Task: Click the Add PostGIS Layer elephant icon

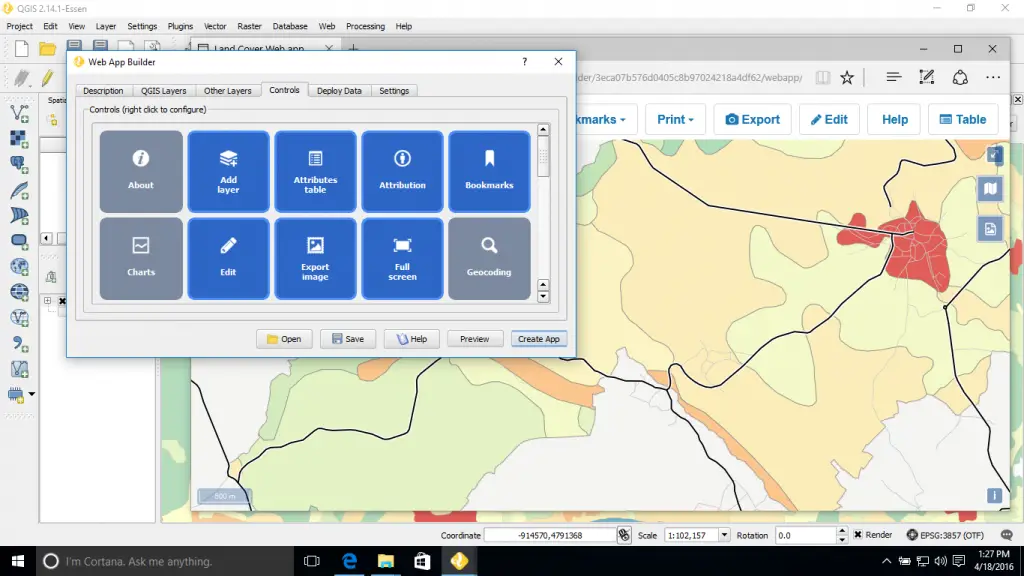Action: (20, 164)
